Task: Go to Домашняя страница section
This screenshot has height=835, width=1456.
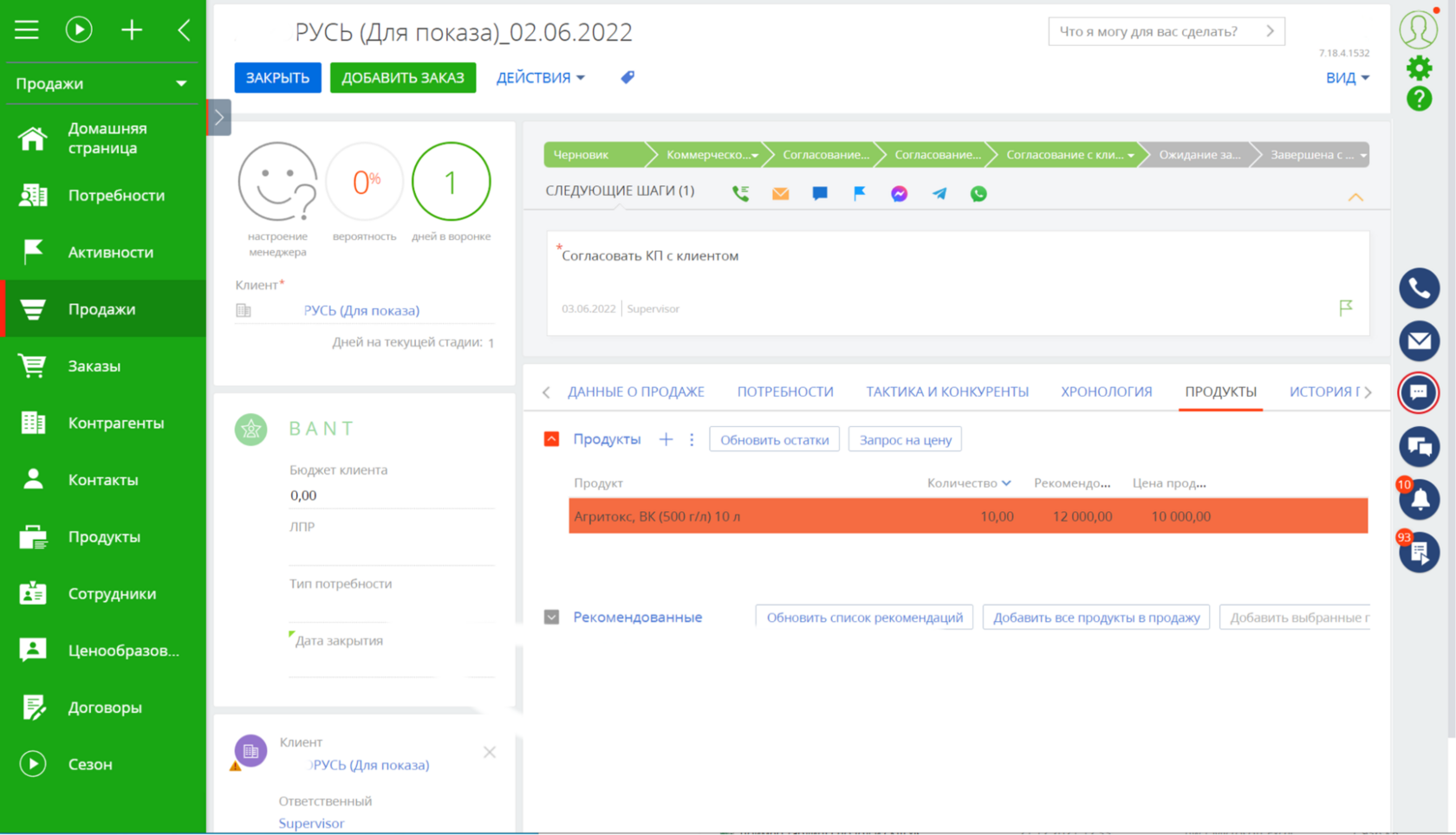Action: click(x=103, y=139)
